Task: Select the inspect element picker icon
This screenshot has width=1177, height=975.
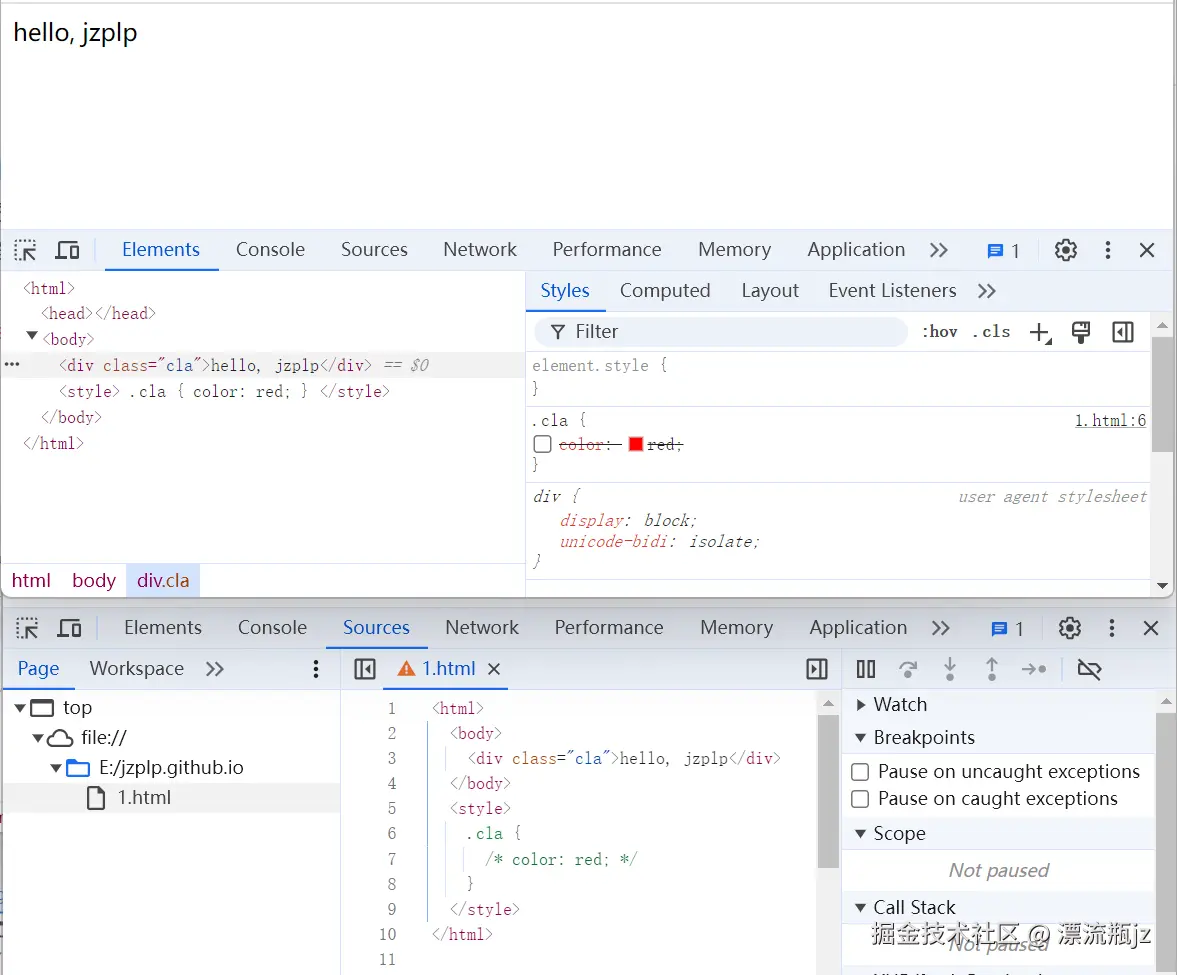Action: (23, 250)
